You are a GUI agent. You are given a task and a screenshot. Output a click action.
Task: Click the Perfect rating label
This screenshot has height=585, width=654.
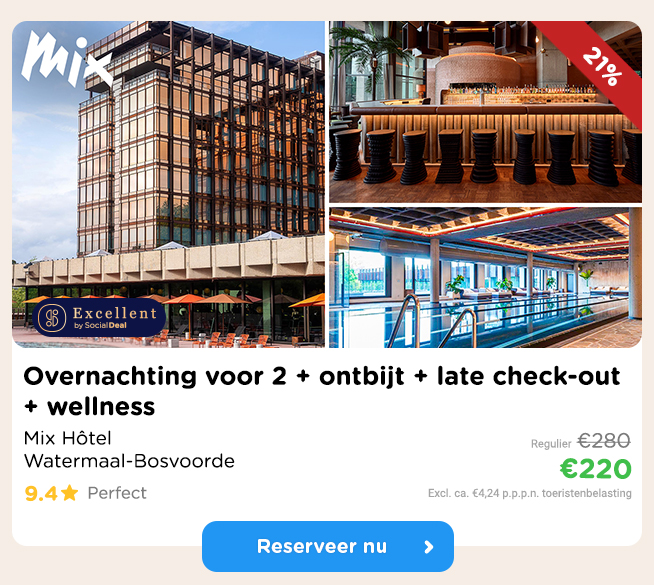point(117,493)
